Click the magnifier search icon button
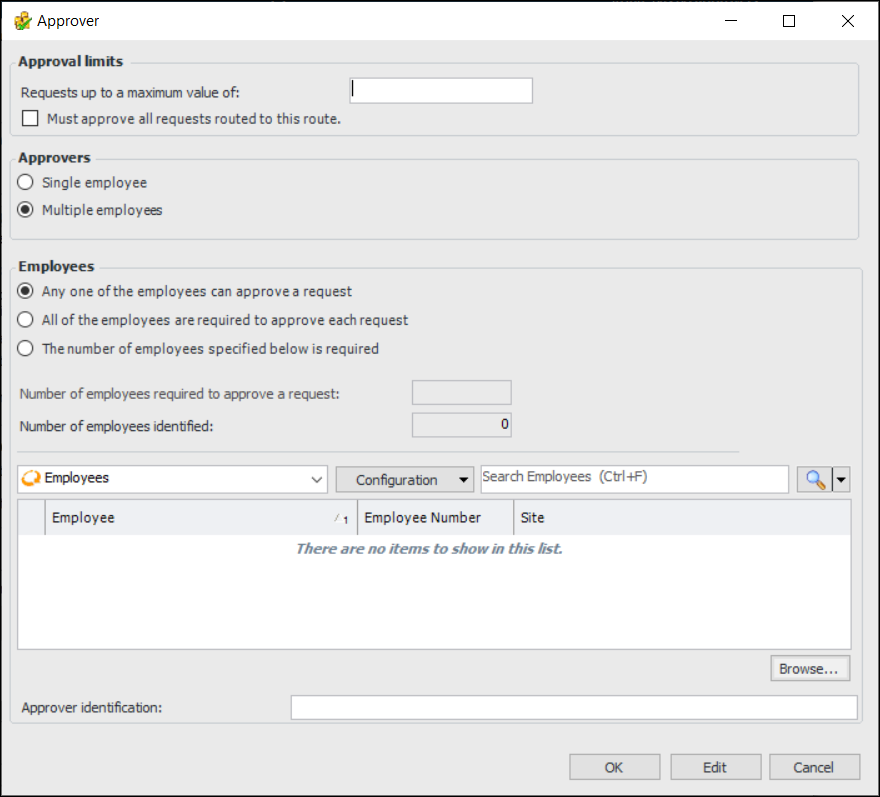The width and height of the screenshot is (880, 797). pyautogui.click(x=815, y=480)
